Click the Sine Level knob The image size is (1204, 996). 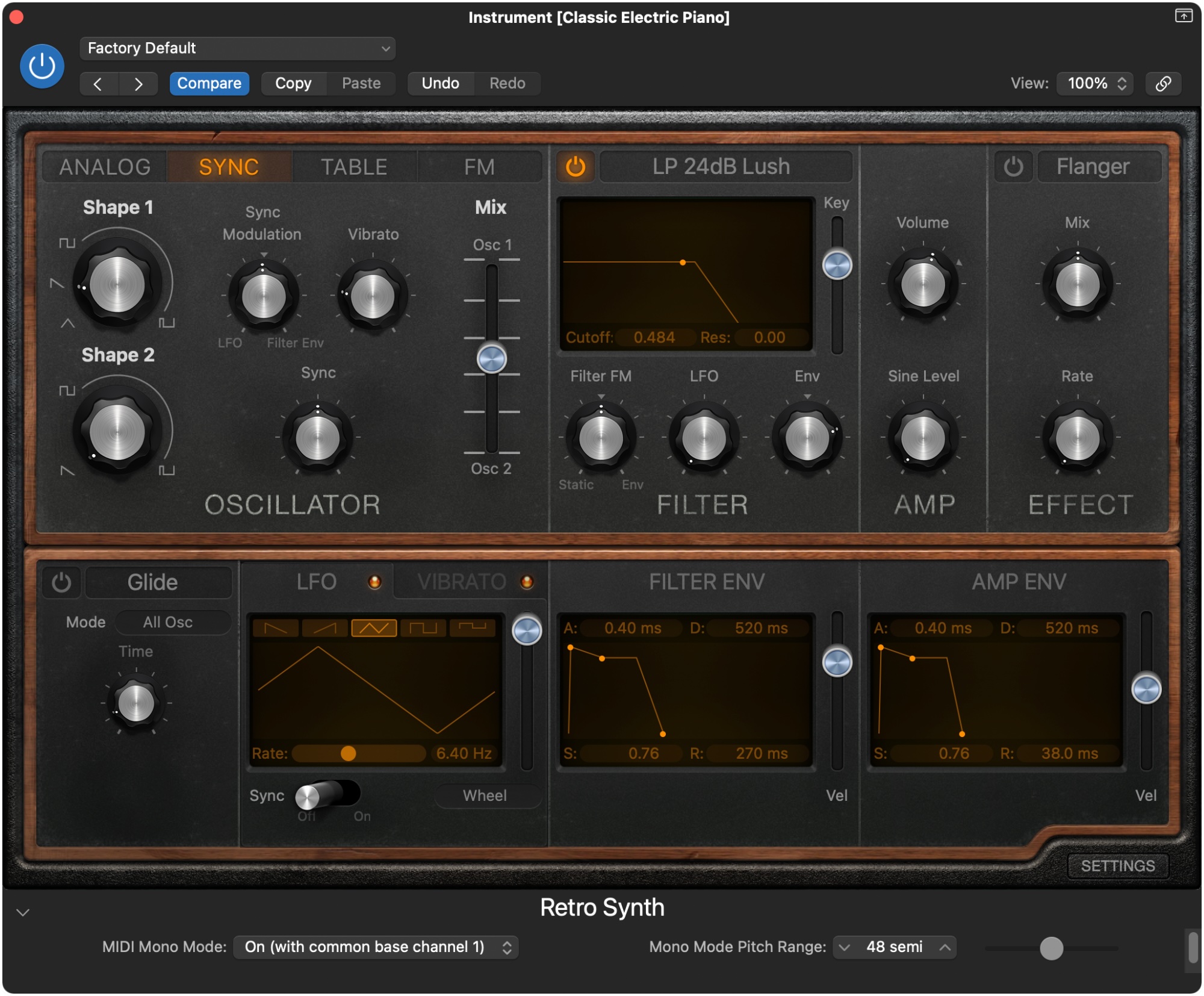923,438
